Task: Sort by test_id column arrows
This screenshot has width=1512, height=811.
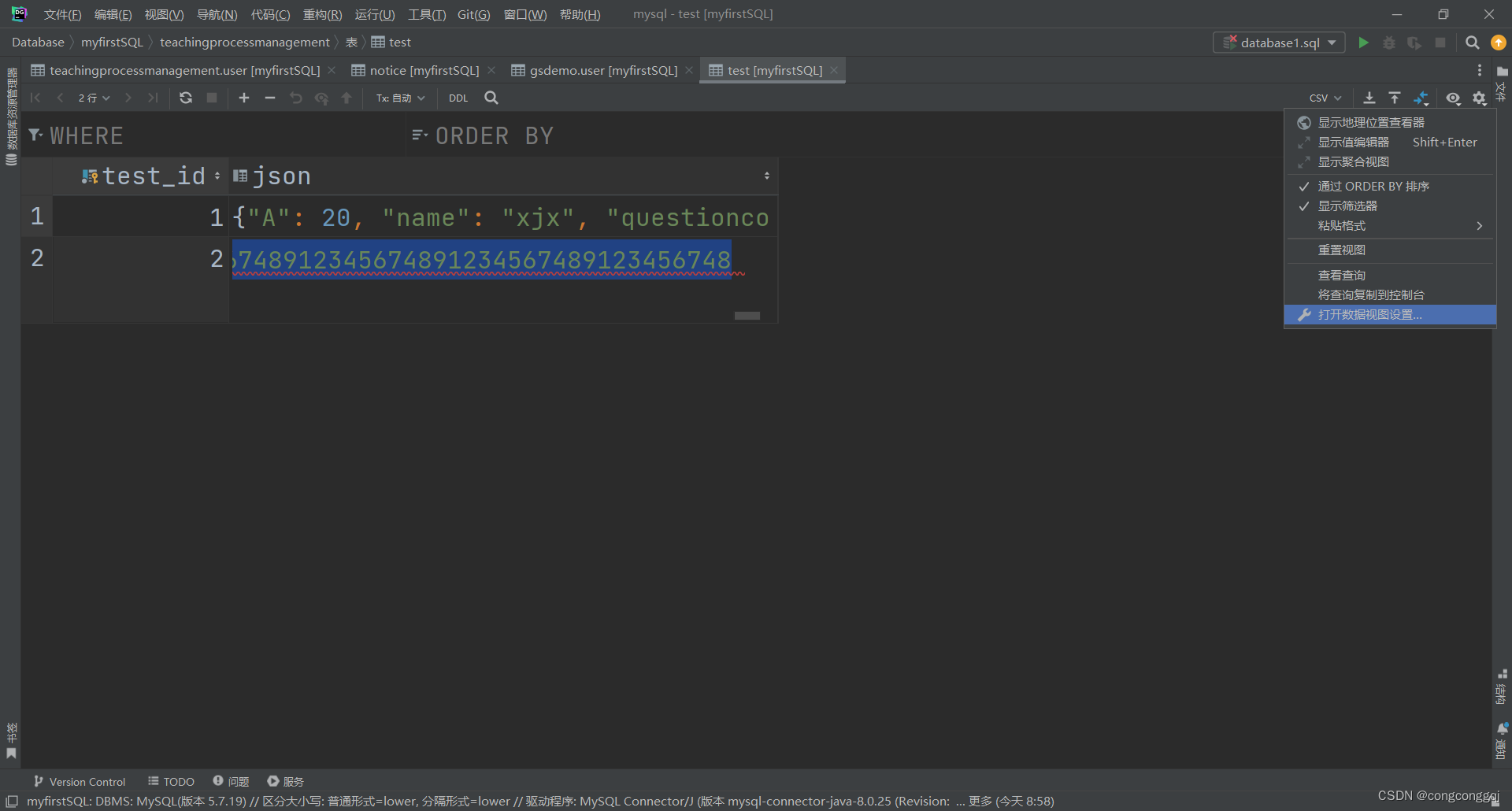Action: click(217, 176)
